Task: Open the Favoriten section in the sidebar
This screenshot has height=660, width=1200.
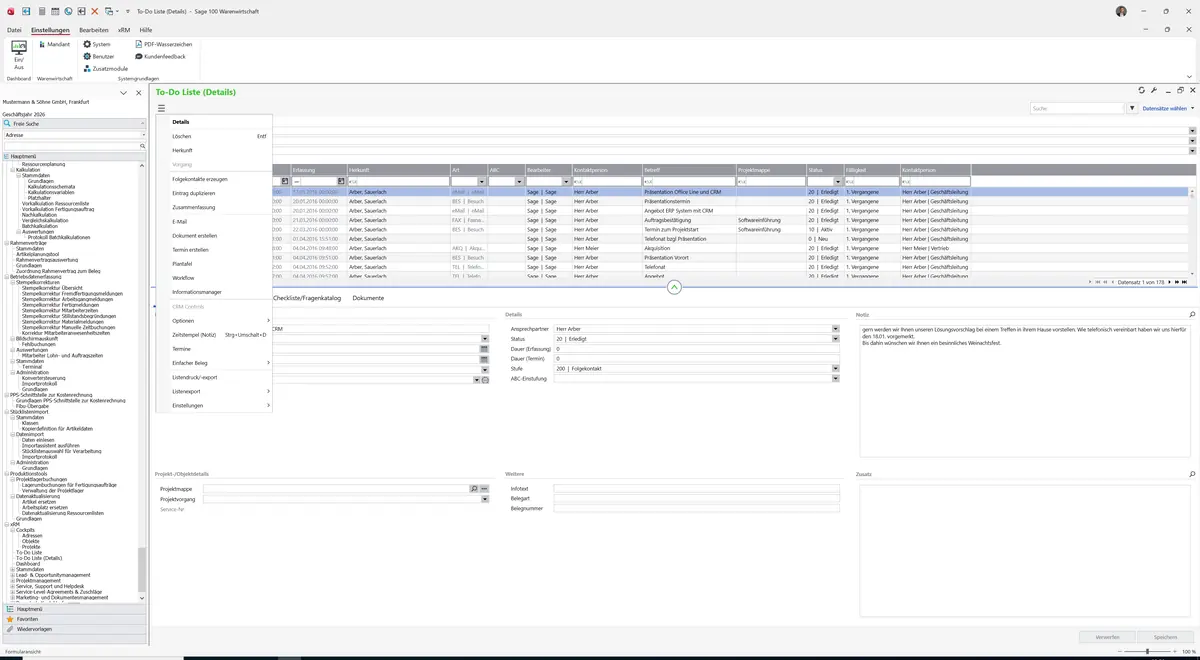Action: (x=75, y=619)
